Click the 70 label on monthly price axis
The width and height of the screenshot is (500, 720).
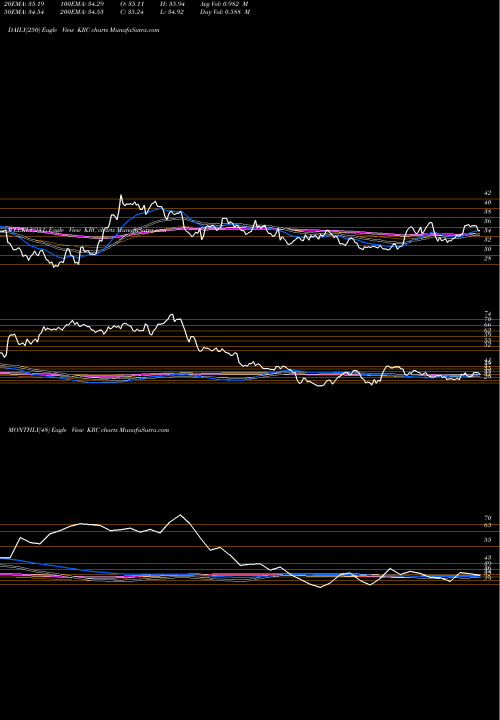pos(488,518)
